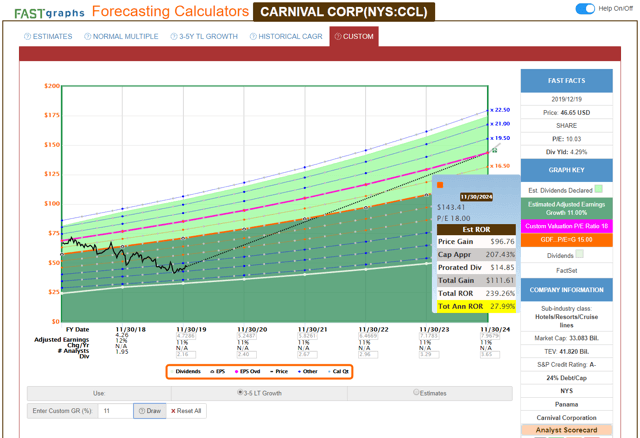Screen dimensions: 640x438
Task: Click the Total Gain $111.61 row
Action: 476,280
